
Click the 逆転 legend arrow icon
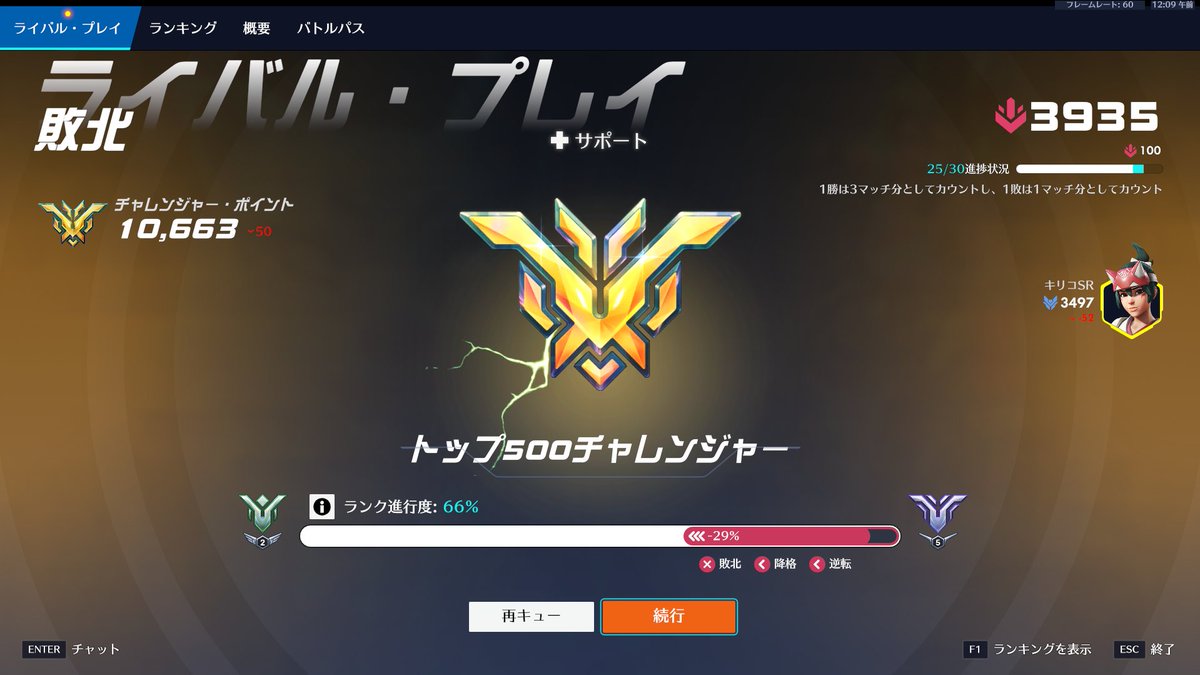pyautogui.click(x=817, y=564)
